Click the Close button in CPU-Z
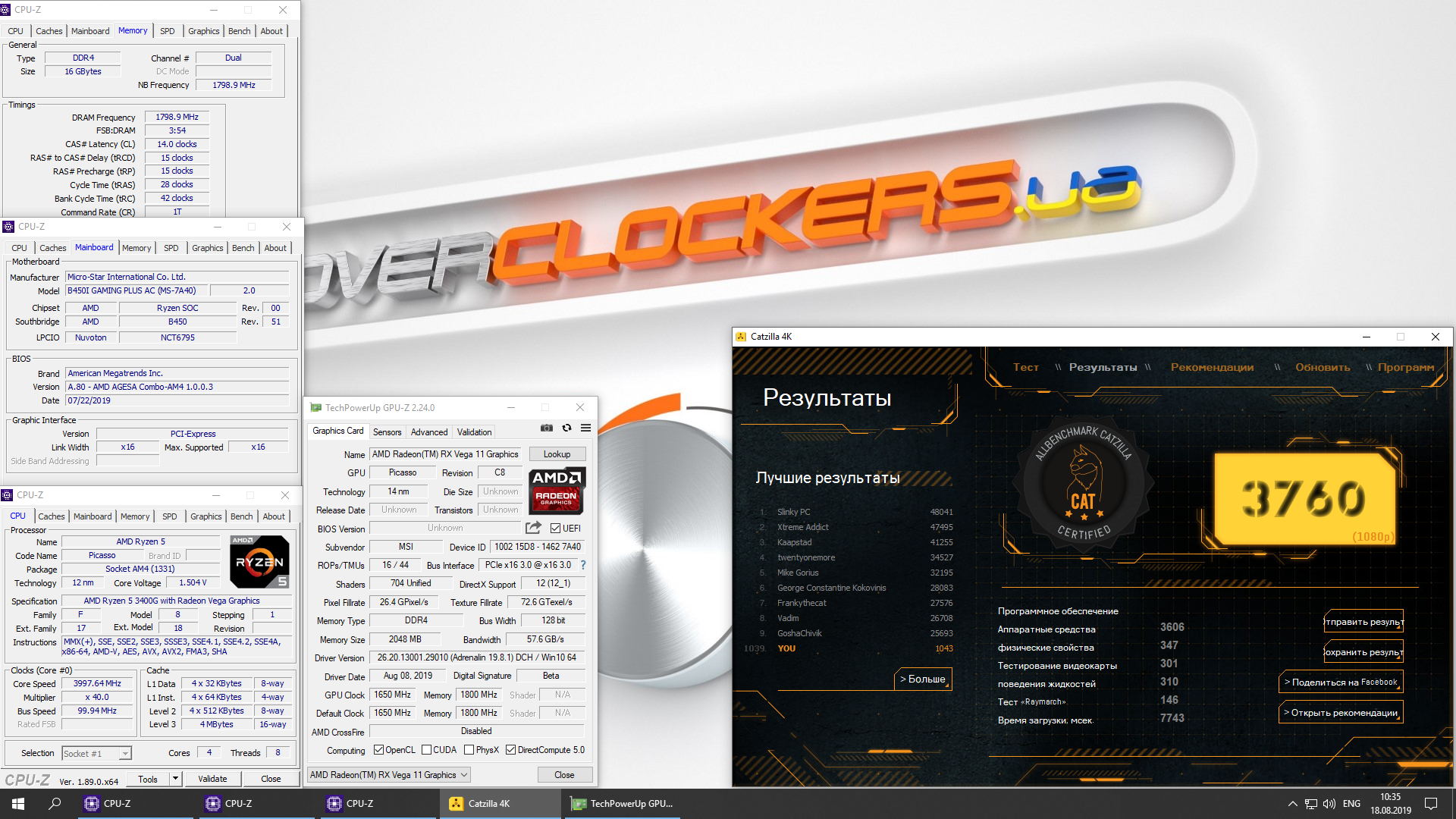Image resolution: width=1456 pixels, height=819 pixels. tap(271, 779)
